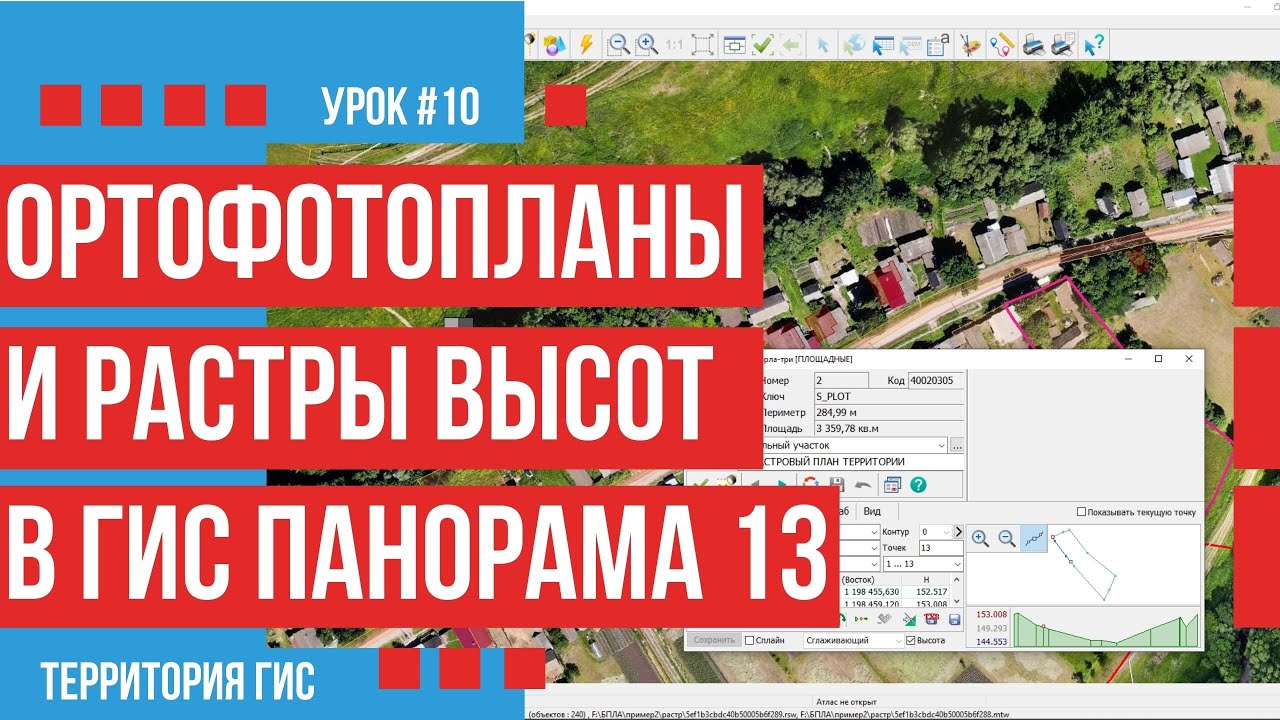The image size is (1280, 720).
Task: Click the H column header
Action: click(x=926, y=580)
